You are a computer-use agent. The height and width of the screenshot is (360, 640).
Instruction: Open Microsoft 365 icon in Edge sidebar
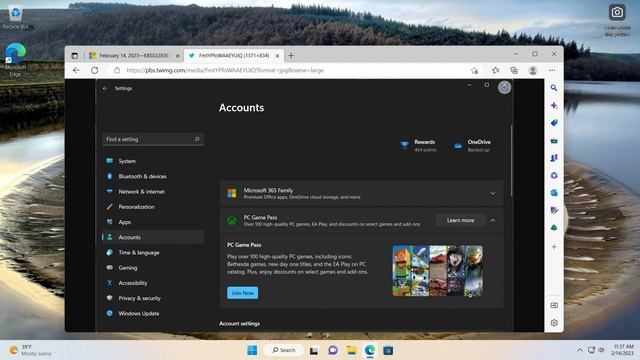point(554,176)
